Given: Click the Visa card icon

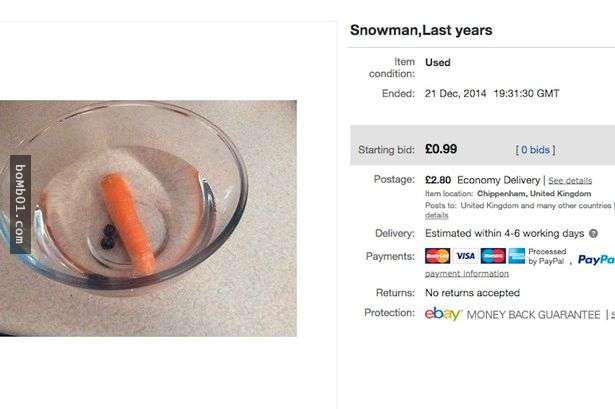Looking at the screenshot, I should click(465, 255).
